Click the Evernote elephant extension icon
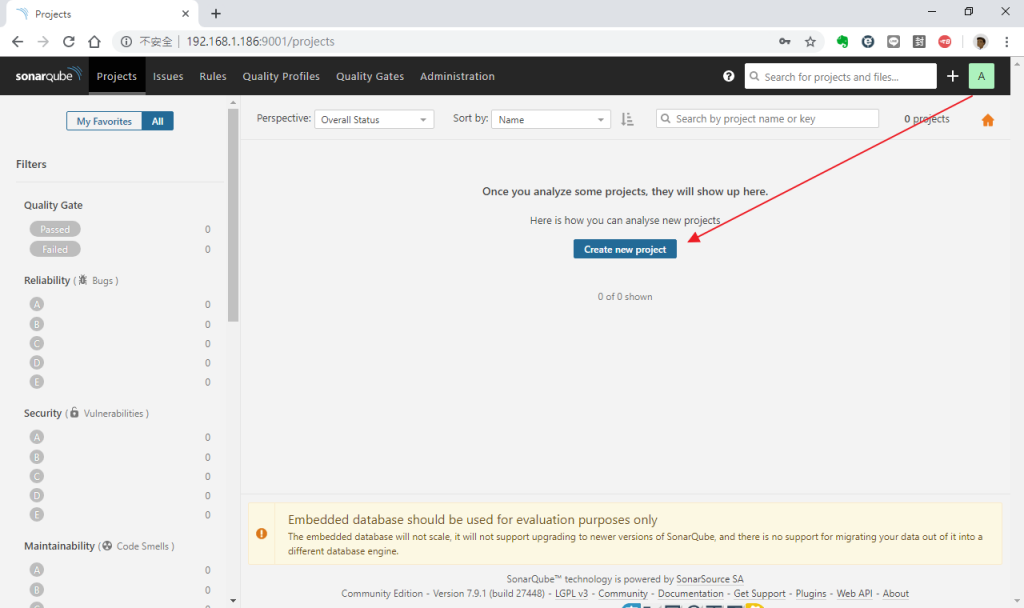This screenshot has width=1024, height=608. [x=842, y=42]
